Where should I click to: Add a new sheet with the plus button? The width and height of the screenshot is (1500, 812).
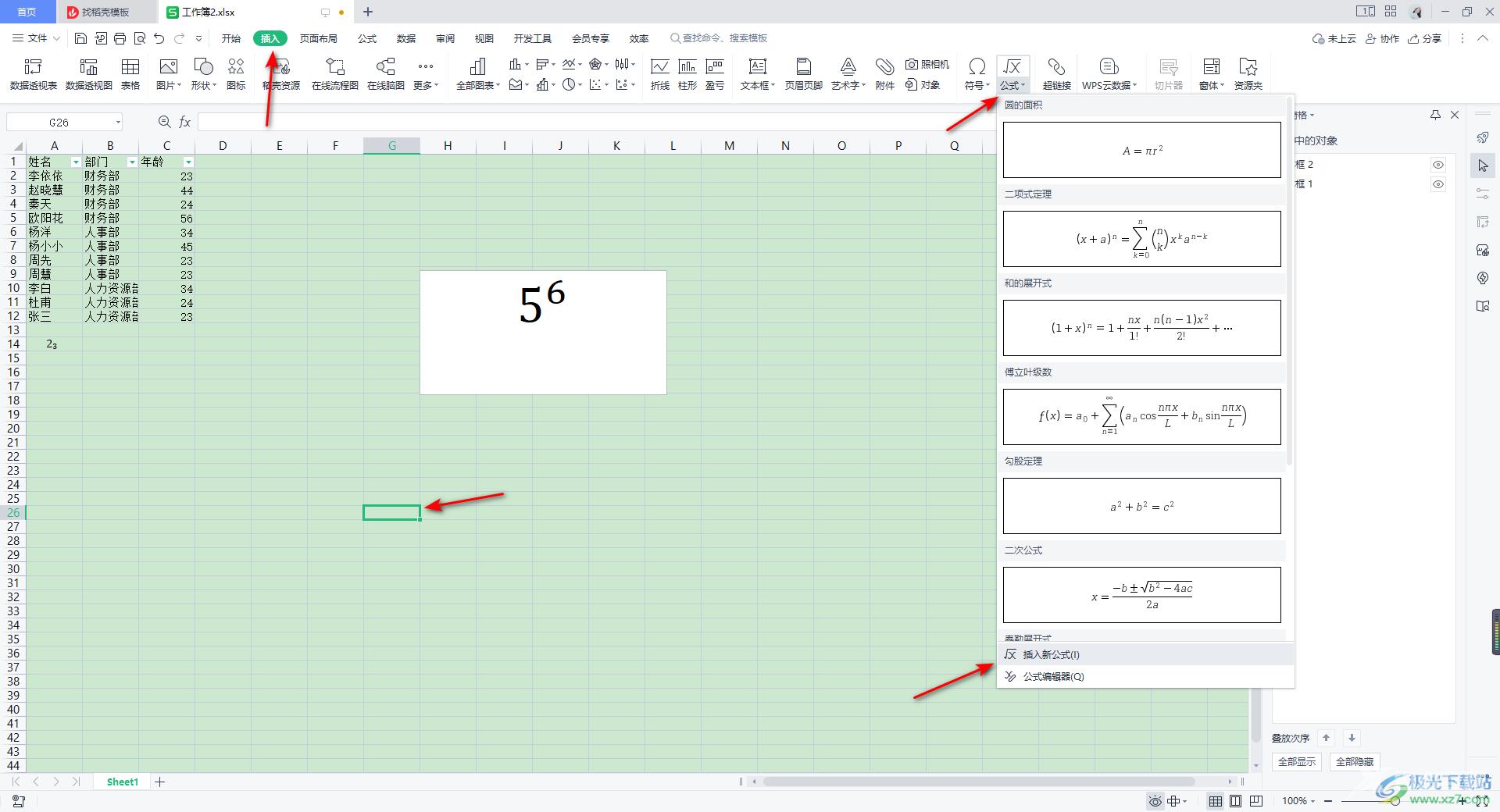pos(160,782)
